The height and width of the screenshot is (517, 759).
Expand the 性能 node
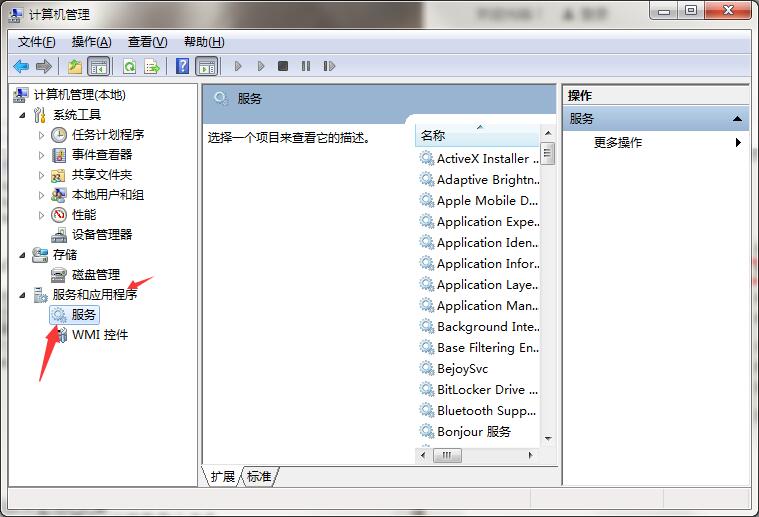click(x=41, y=215)
